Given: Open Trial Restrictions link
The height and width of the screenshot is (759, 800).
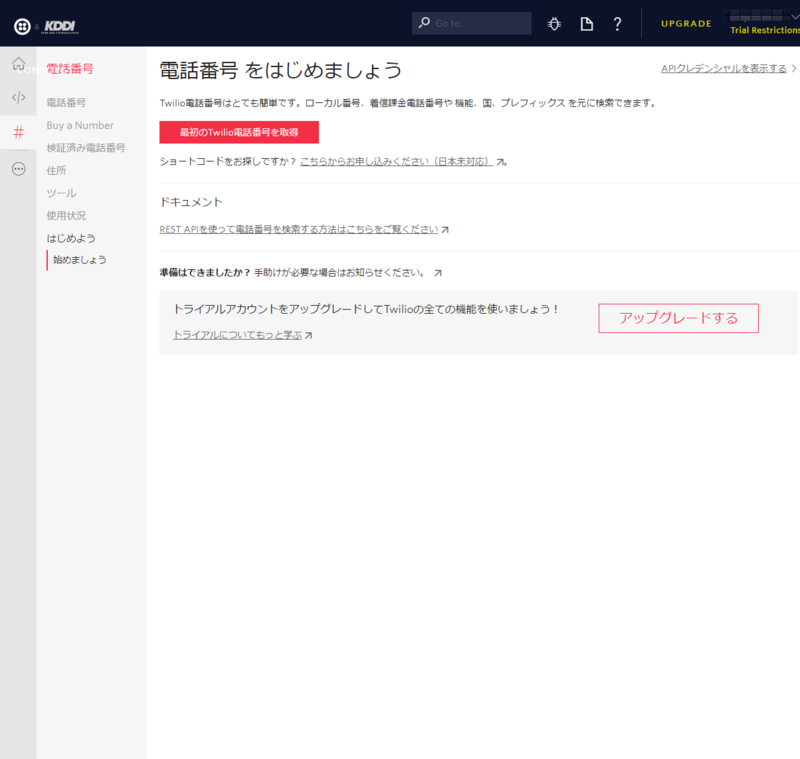Looking at the screenshot, I should pyautogui.click(x=765, y=30).
